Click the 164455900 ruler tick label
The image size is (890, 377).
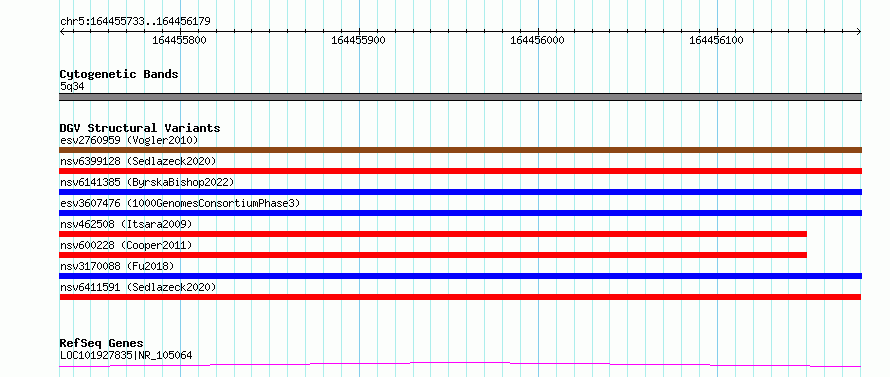click(358, 40)
